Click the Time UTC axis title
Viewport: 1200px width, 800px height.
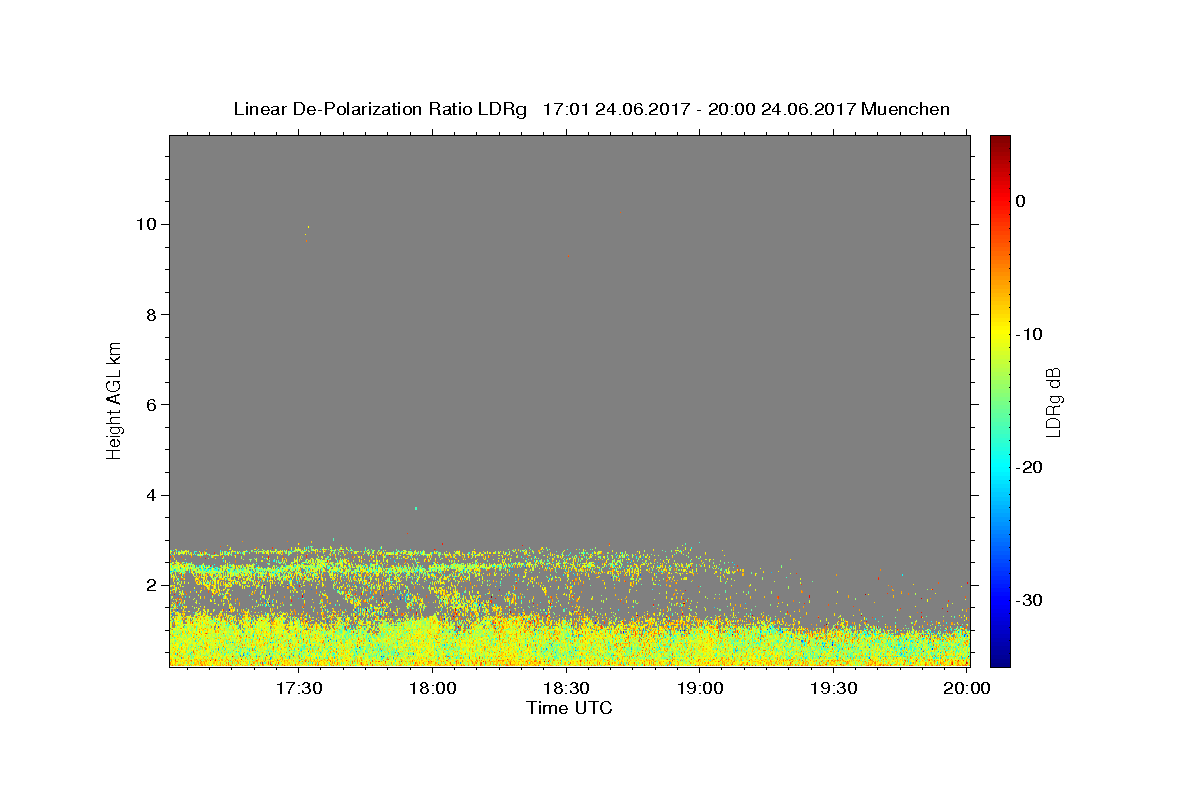click(x=569, y=708)
